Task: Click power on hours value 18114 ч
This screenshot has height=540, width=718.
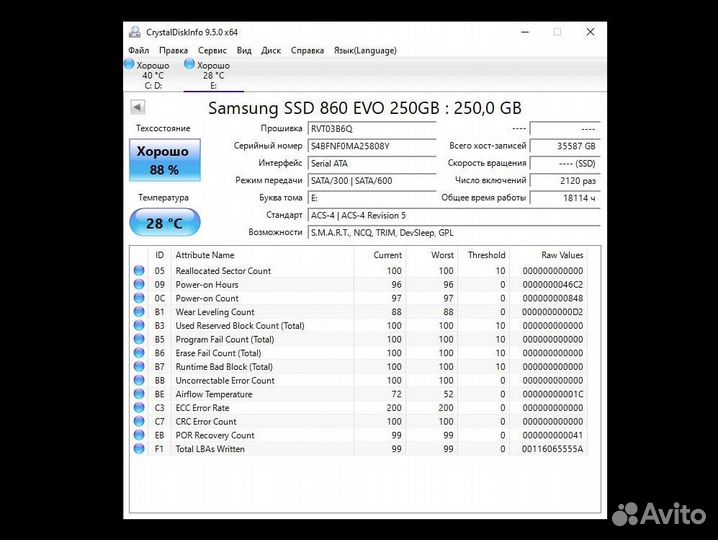Action: click(565, 198)
